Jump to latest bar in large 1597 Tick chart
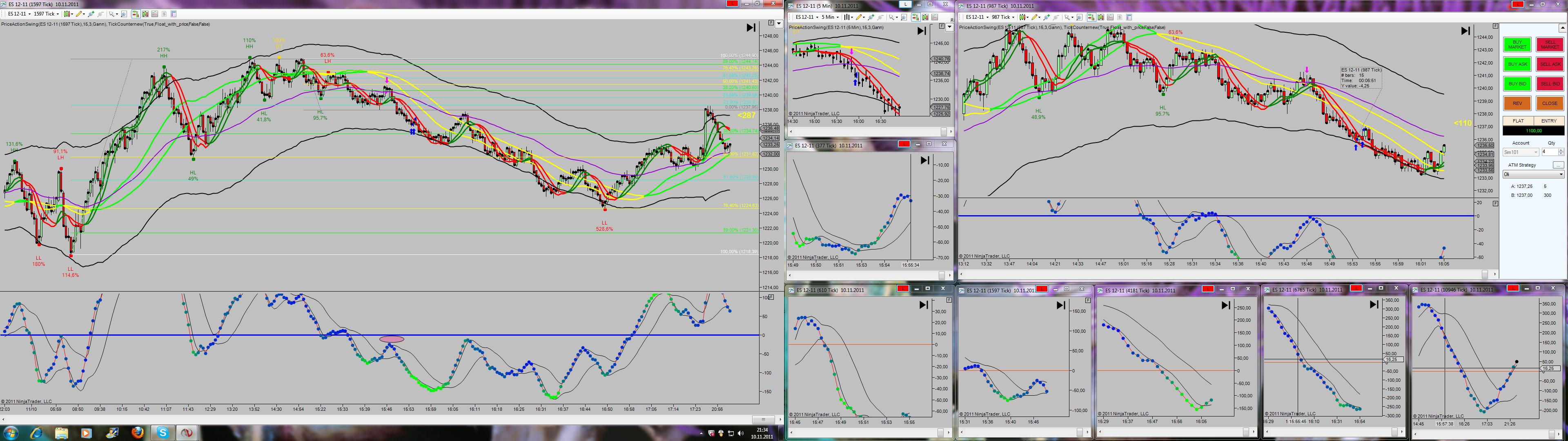Screen dimensions: 1568x441 (751, 28)
